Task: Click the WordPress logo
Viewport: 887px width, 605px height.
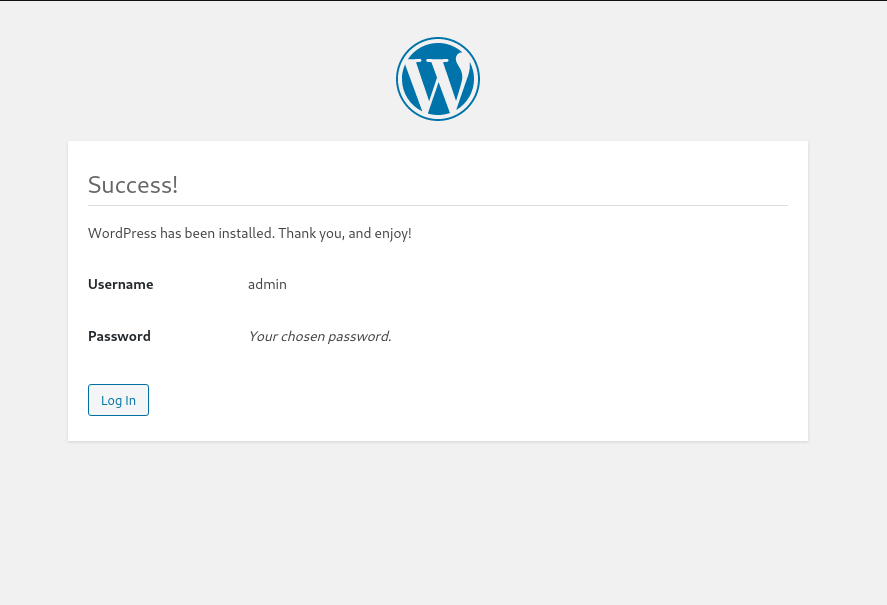Action: point(438,79)
